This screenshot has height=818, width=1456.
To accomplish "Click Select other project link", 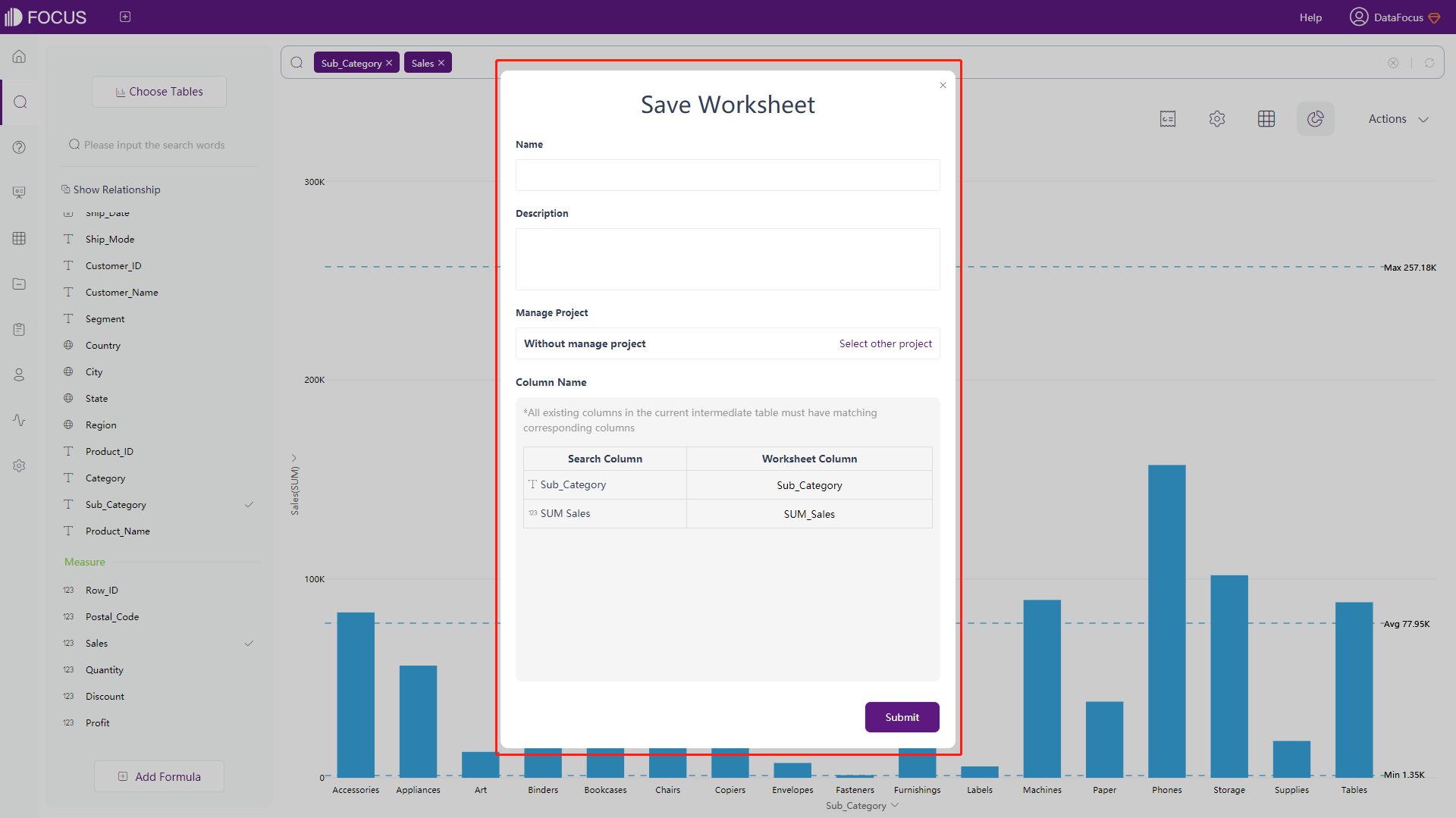I will tap(886, 343).
